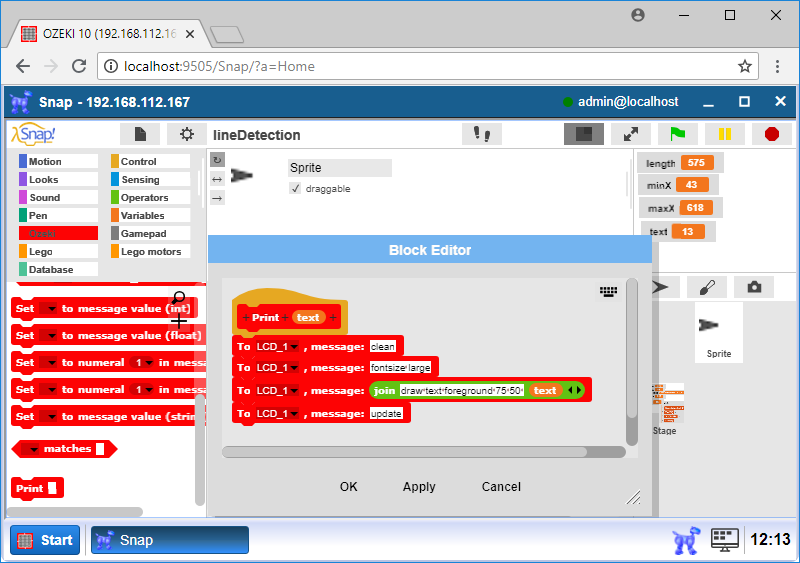Reload the browser page
Image resolution: width=800 pixels, height=563 pixels.
(x=79, y=66)
